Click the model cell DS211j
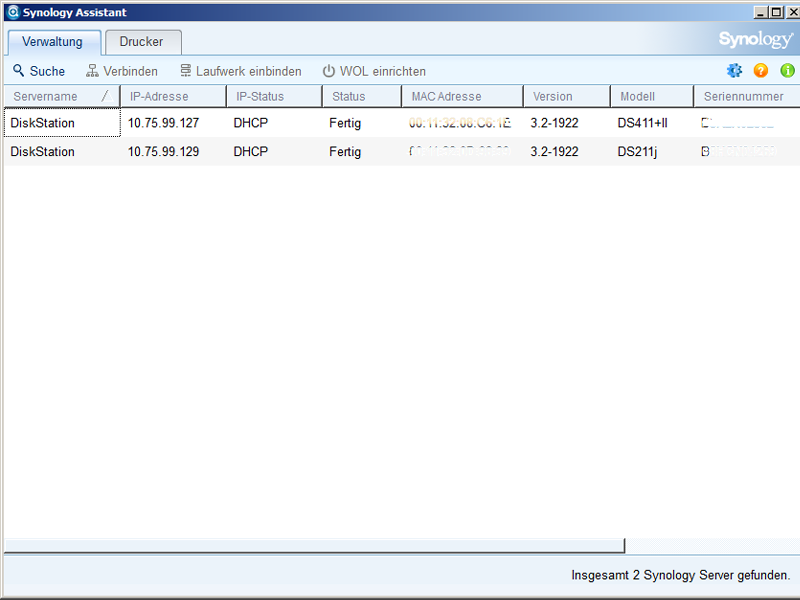Image resolution: width=800 pixels, height=600 pixels. click(x=637, y=152)
